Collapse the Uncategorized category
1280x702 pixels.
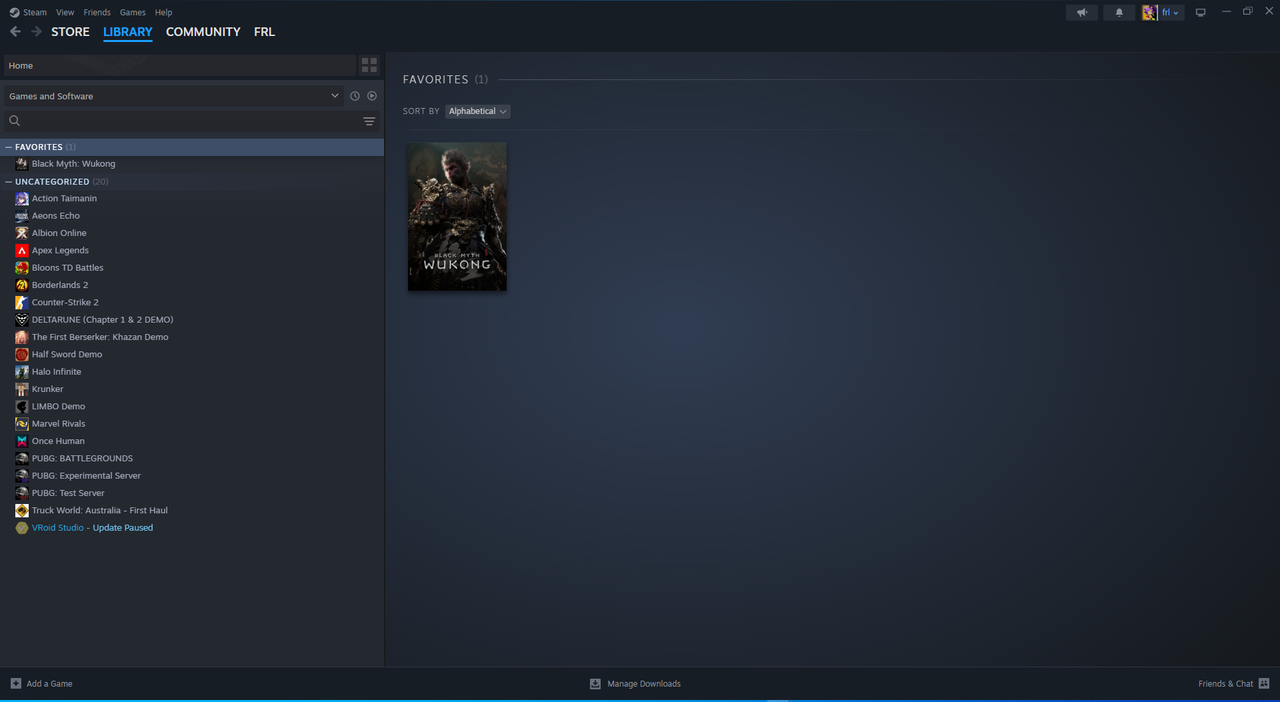click(x=9, y=182)
